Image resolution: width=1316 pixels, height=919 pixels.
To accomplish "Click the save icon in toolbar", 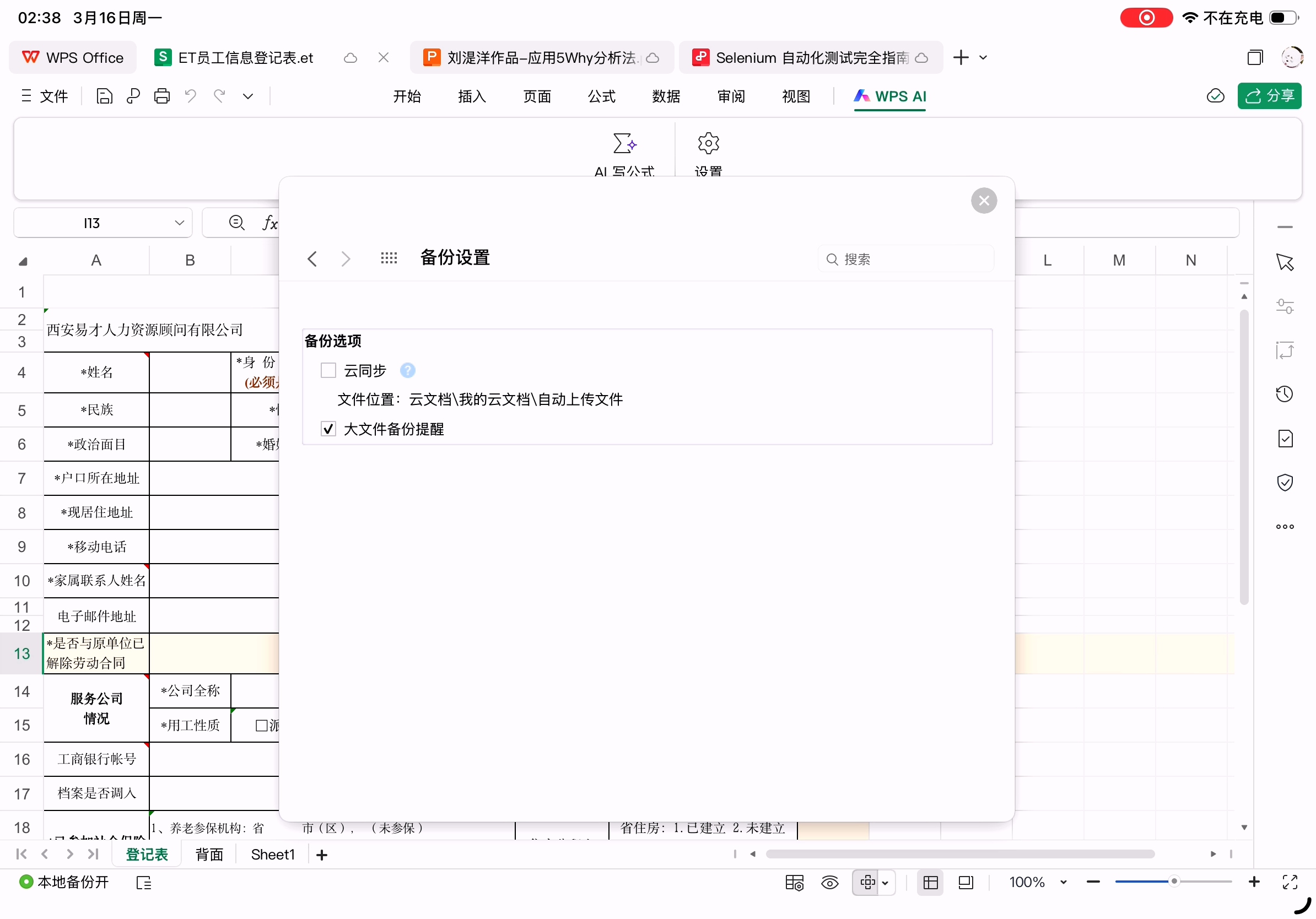I will (104, 96).
